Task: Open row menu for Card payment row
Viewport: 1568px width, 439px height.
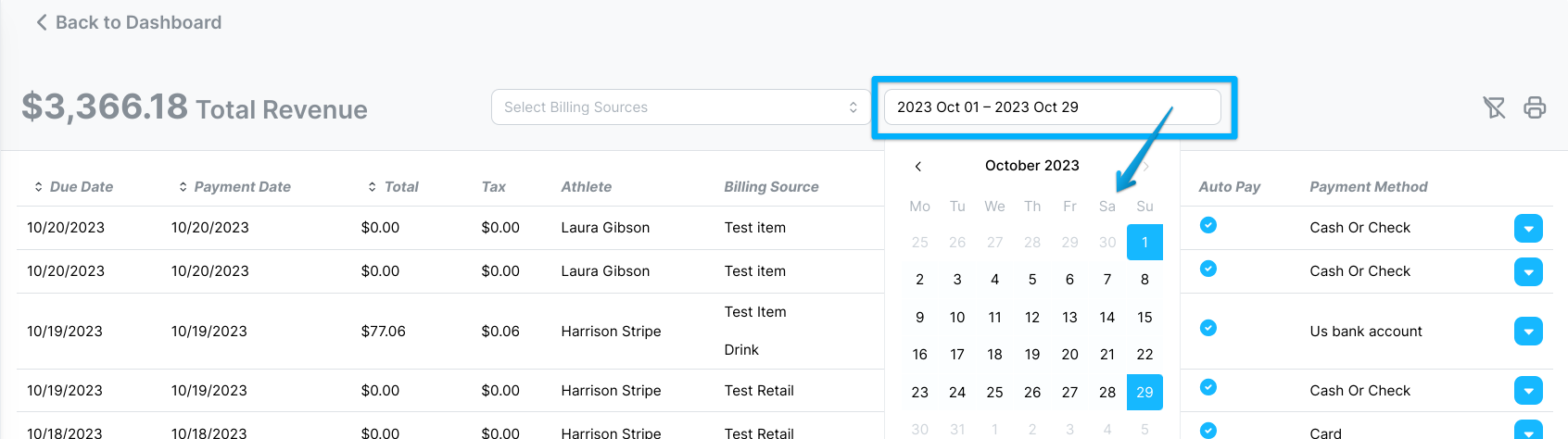Action: click(x=1528, y=431)
